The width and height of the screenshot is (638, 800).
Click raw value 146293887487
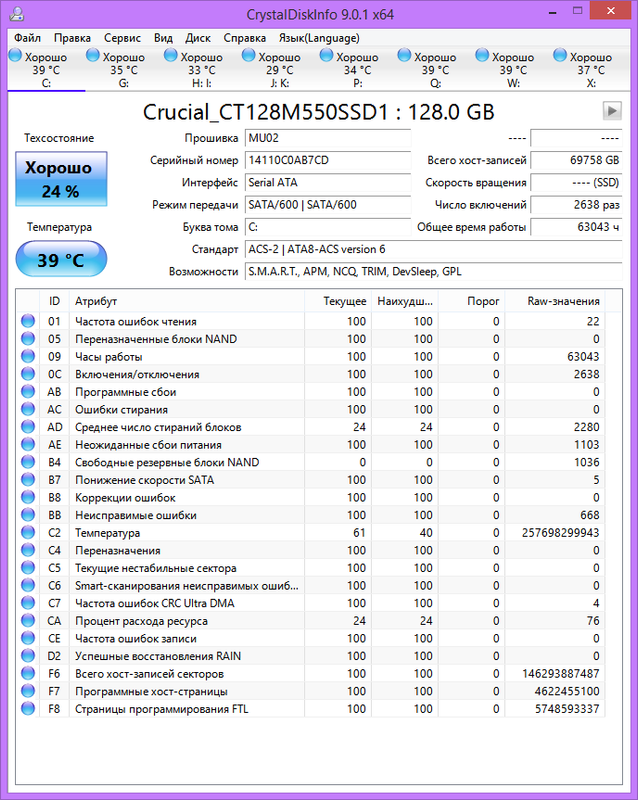(560, 673)
